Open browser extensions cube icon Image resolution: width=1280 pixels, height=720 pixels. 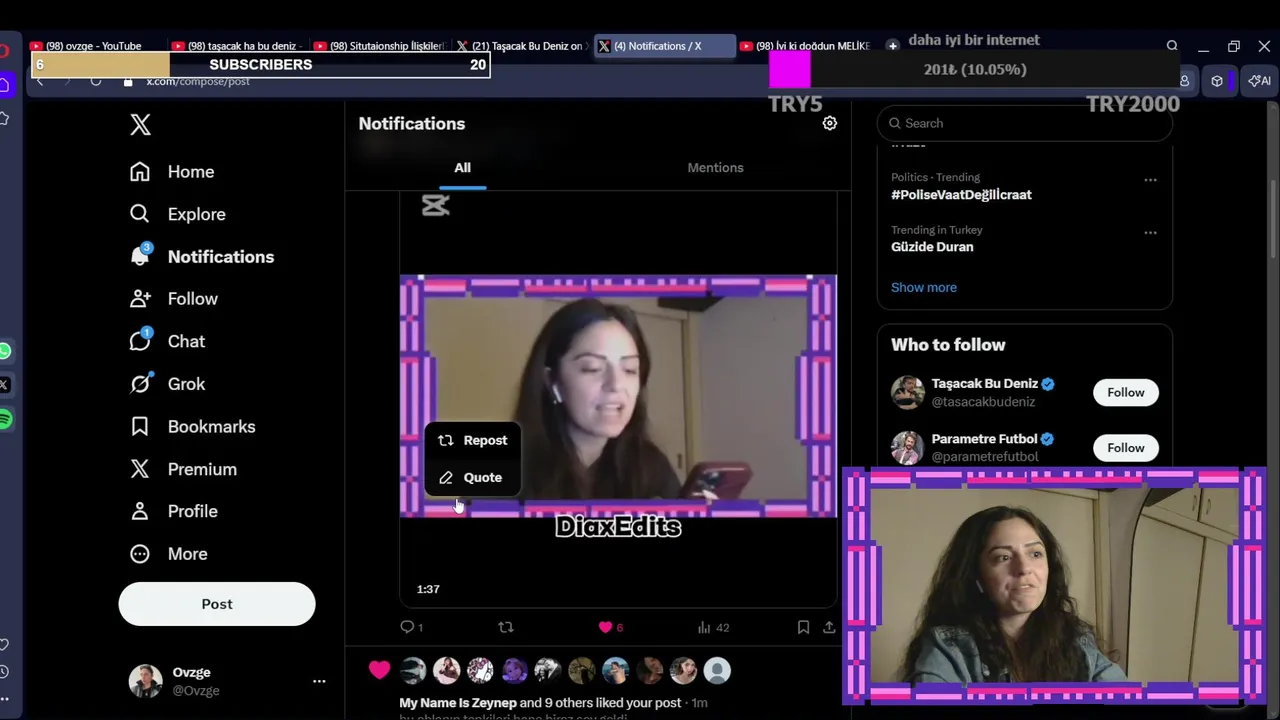(x=1217, y=81)
